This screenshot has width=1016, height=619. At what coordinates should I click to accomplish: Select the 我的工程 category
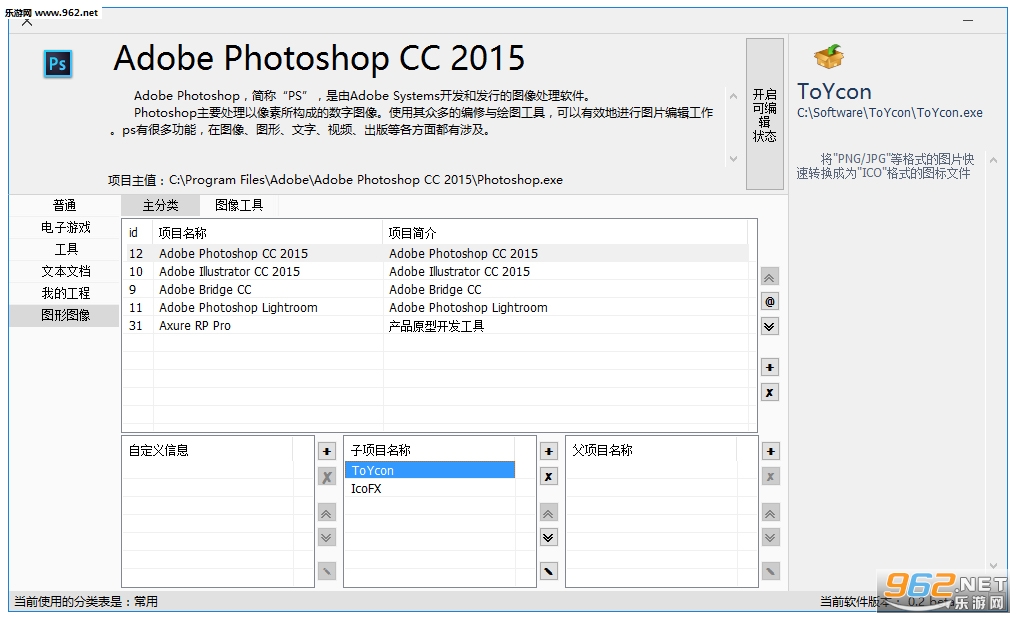[65, 293]
